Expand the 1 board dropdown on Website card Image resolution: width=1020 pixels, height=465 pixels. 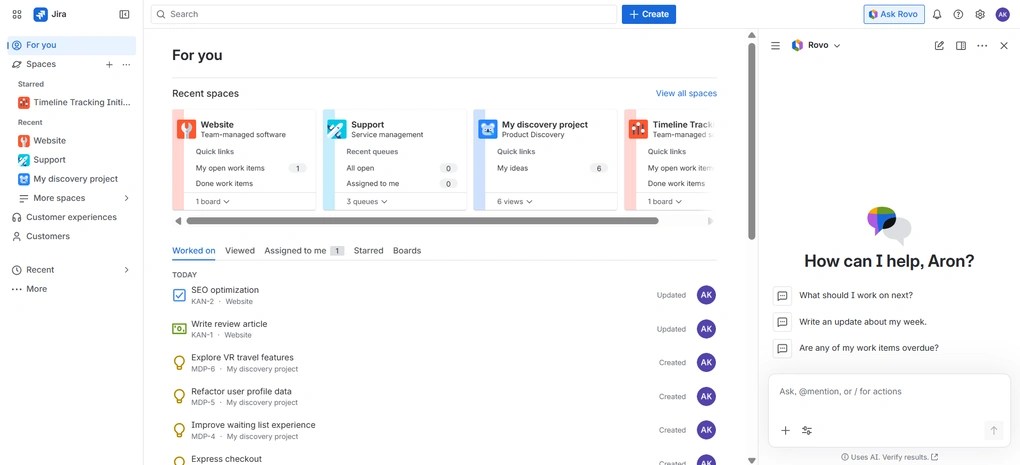pyautogui.click(x=213, y=202)
